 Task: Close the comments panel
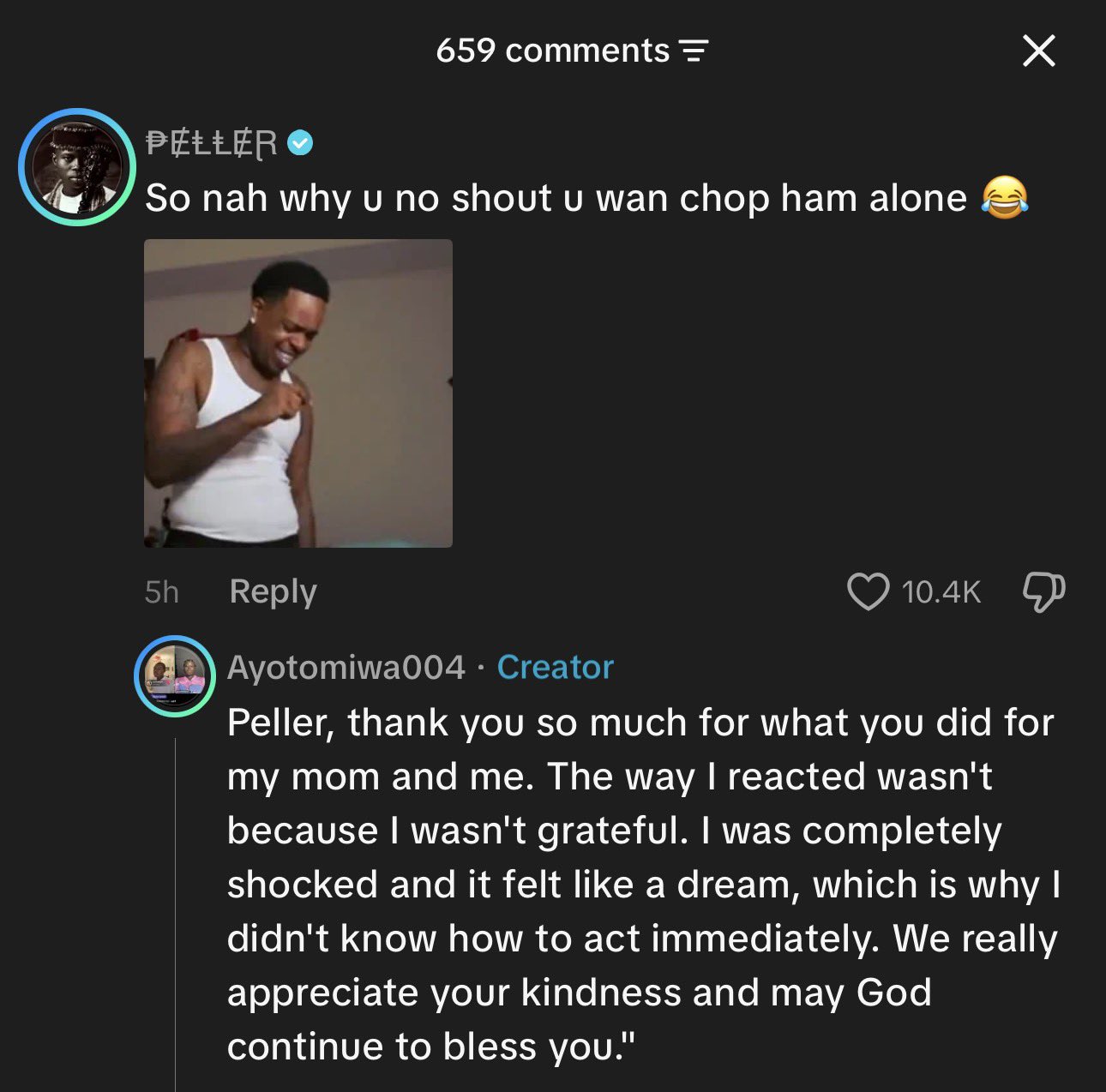coord(1038,51)
